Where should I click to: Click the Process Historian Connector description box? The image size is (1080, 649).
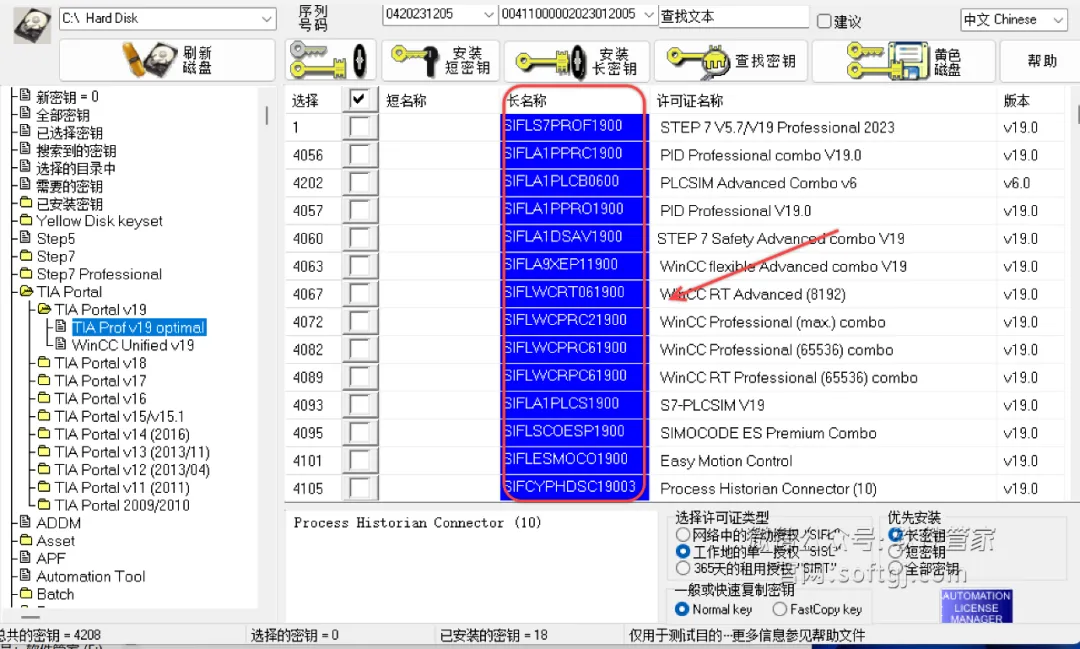(x=472, y=565)
